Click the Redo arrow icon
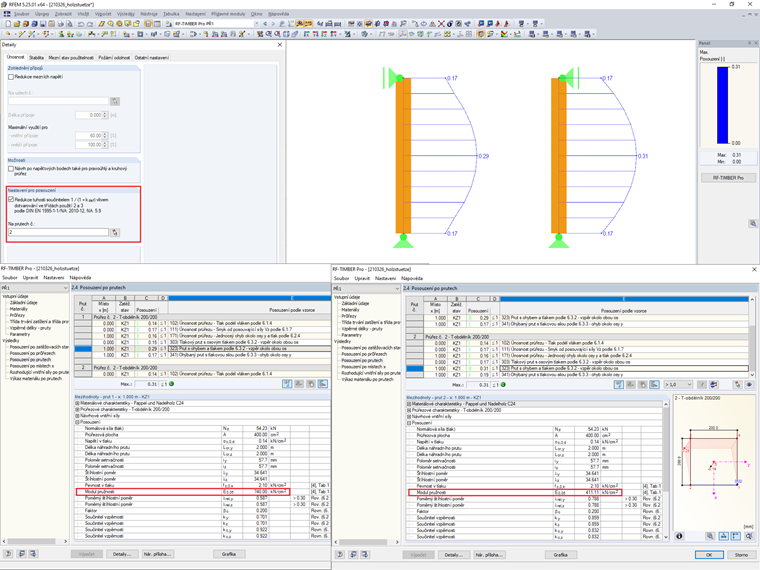Viewport: 760px width, 570px height. [x=90, y=23]
